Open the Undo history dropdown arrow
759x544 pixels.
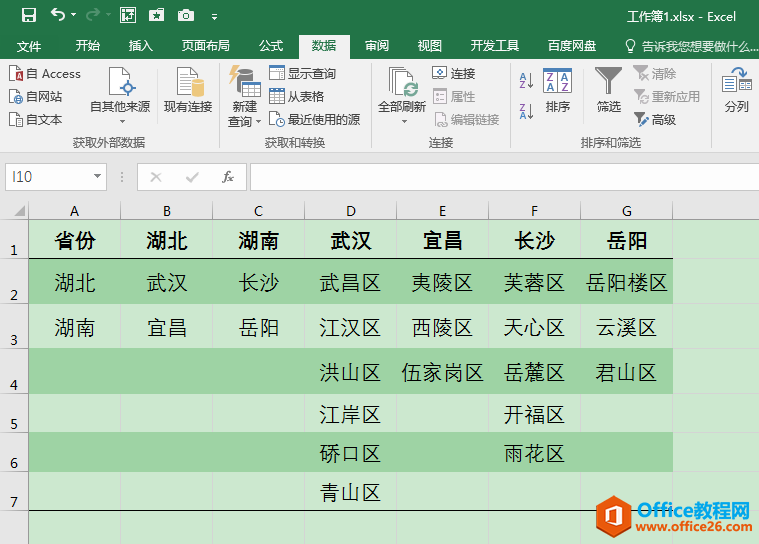tap(74, 15)
